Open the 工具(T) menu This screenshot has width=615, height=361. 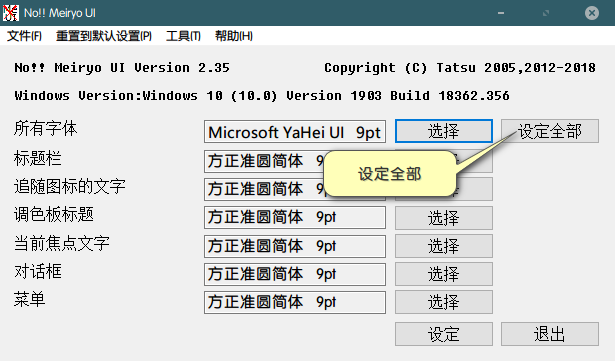click(x=183, y=36)
